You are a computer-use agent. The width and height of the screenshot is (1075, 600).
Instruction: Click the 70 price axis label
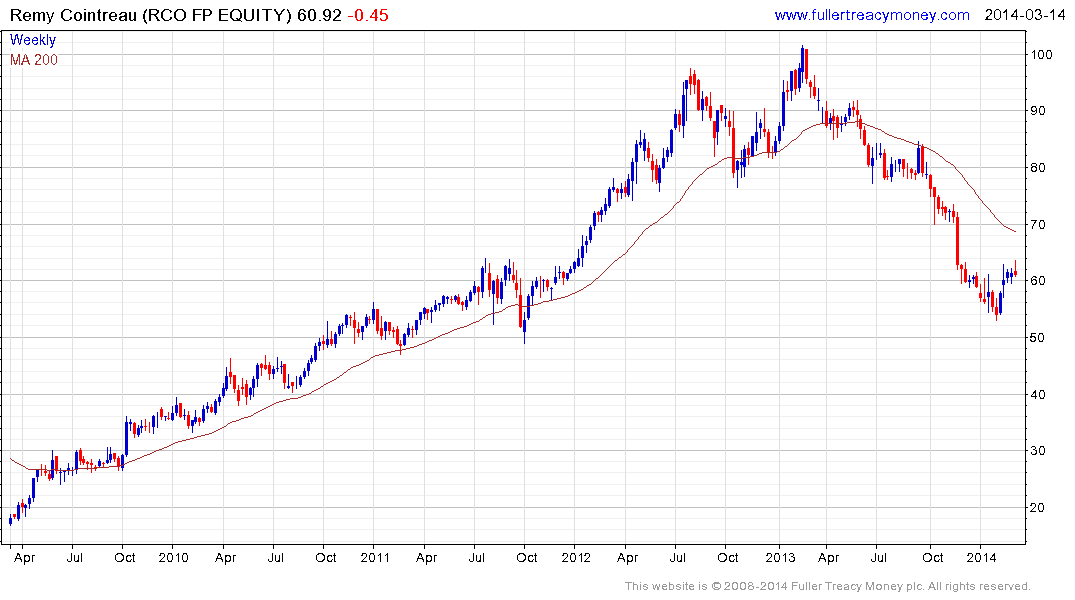click(1038, 224)
